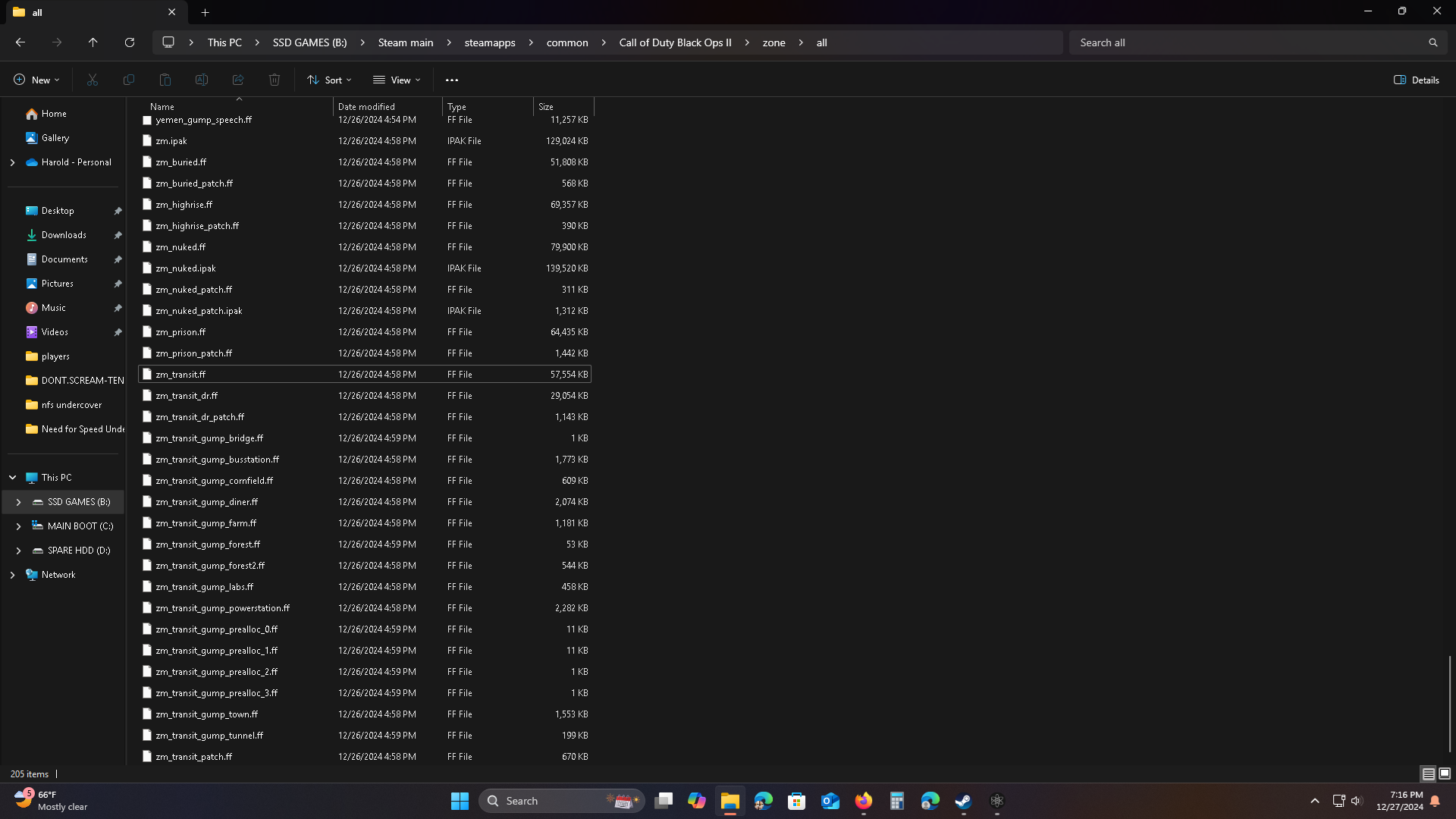Select the file zm_nuked.ipak
This screenshot has height=819, width=1456.
coord(365,268)
